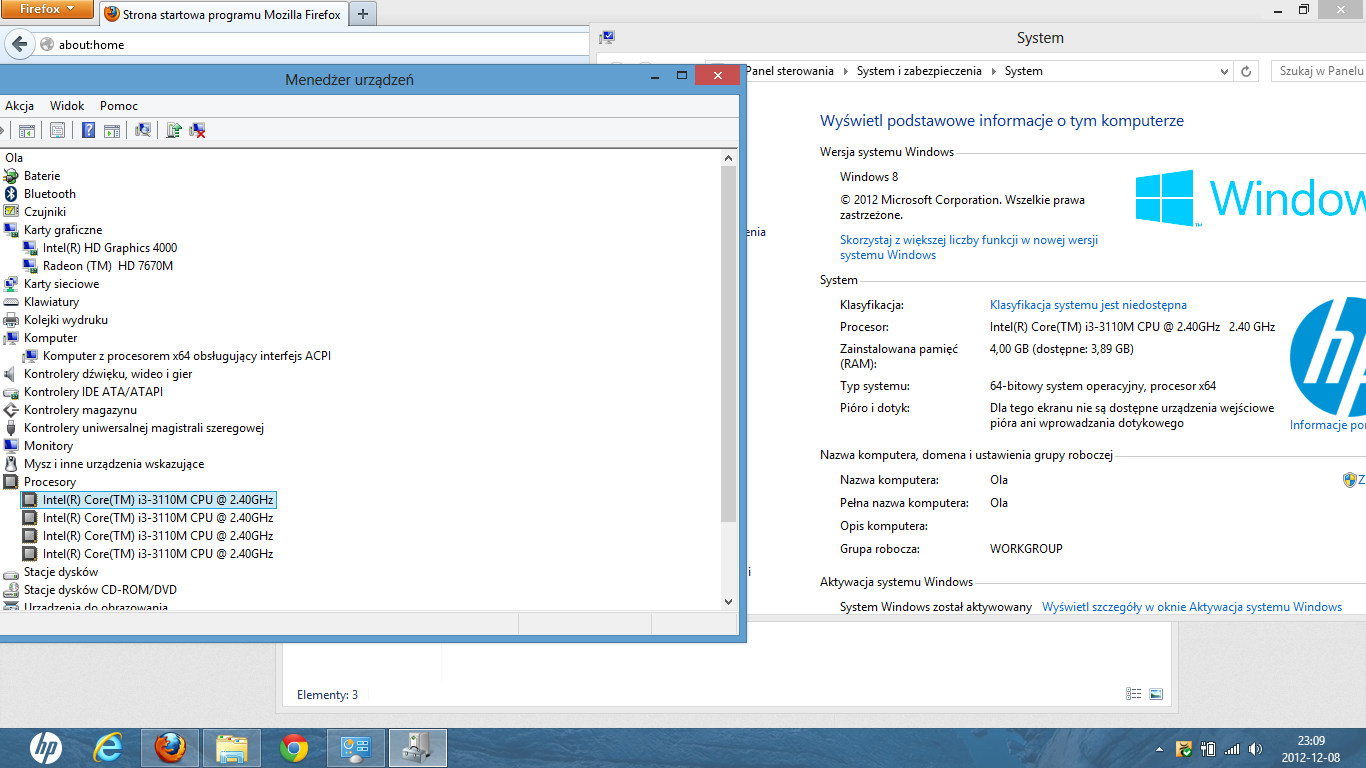Toggle the action pane toolbar icon
1366x768 pixels.
point(112,130)
